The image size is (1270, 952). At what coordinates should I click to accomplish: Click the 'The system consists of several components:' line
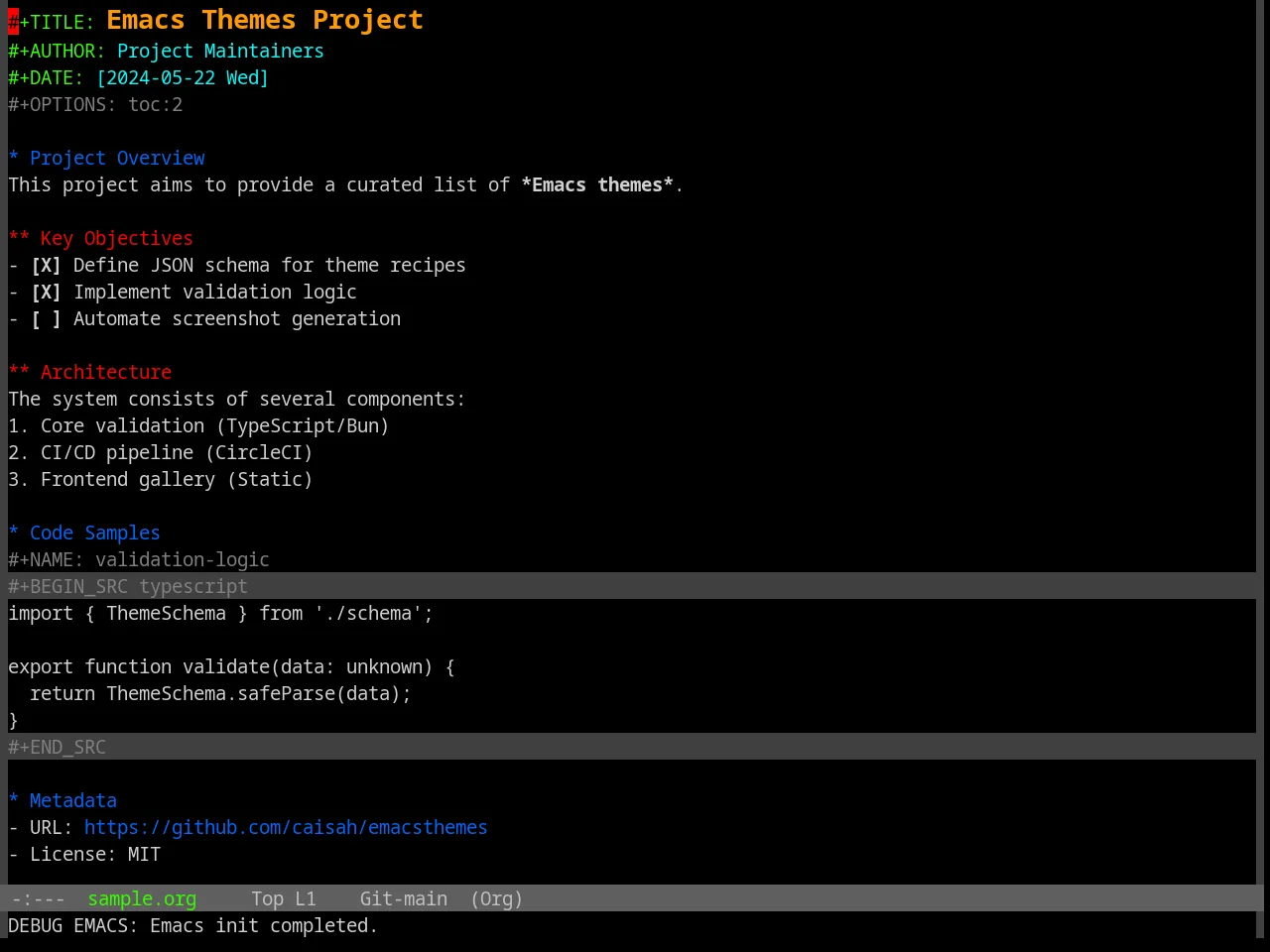tap(237, 399)
